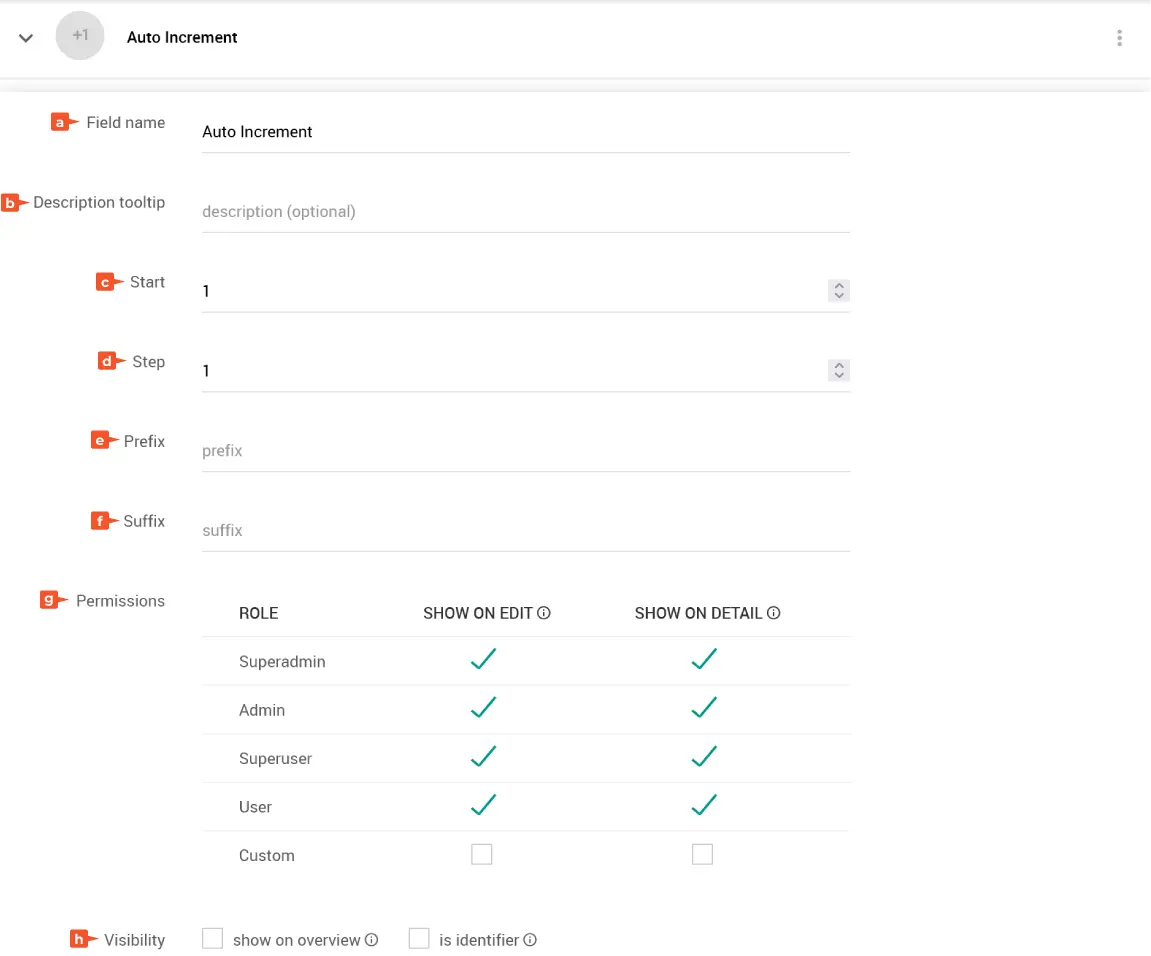Click the Step value stepper arrows
Image resolution: width=1151 pixels, height=956 pixels.
click(839, 371)
